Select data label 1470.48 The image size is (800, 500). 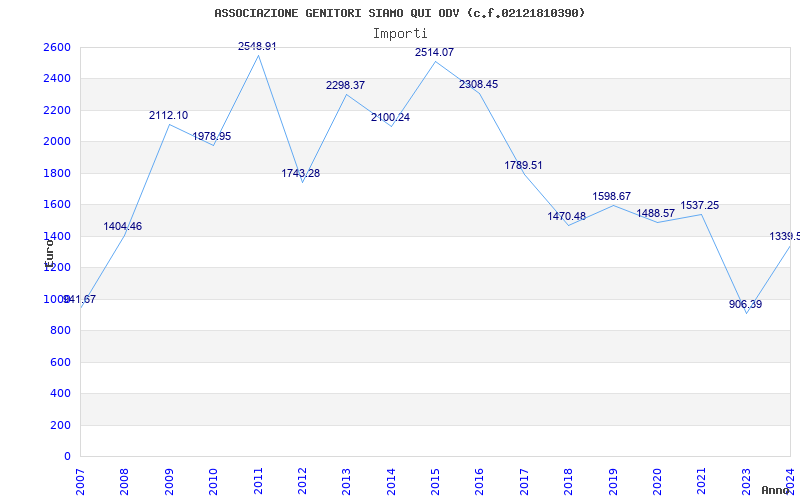pos(567,216)
